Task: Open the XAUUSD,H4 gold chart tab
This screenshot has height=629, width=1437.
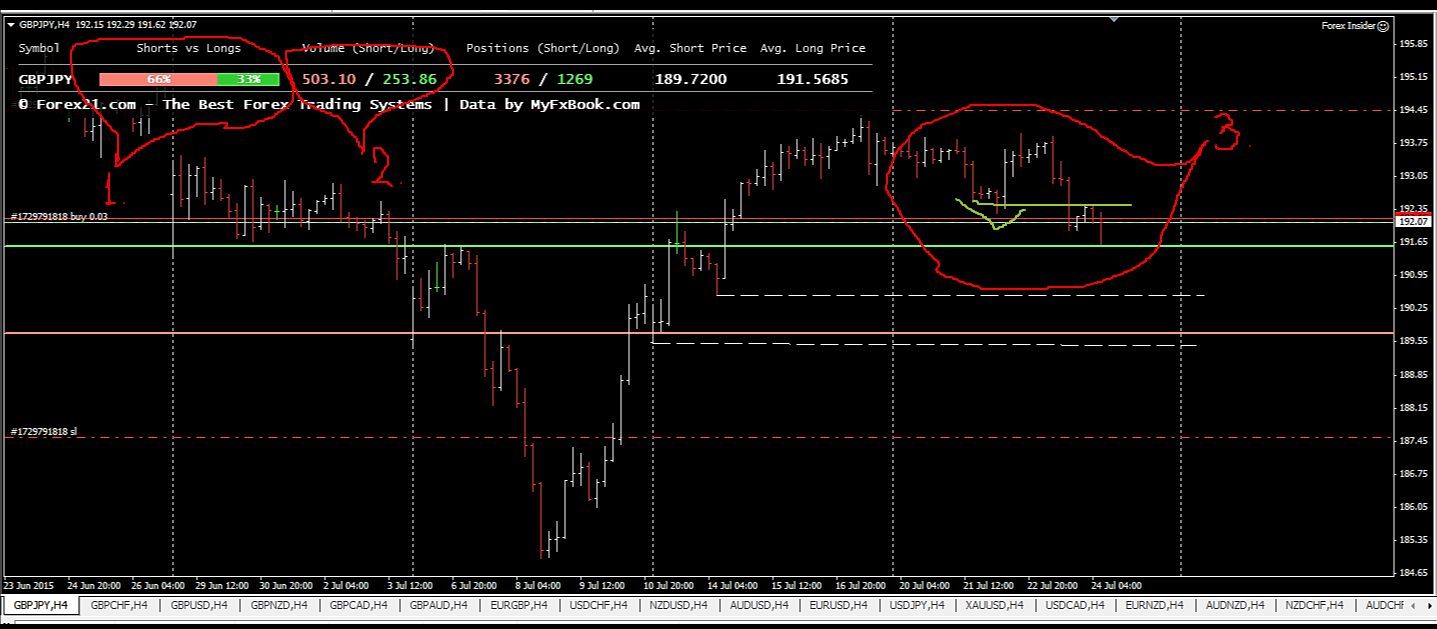Action: (x=995, y=605)
